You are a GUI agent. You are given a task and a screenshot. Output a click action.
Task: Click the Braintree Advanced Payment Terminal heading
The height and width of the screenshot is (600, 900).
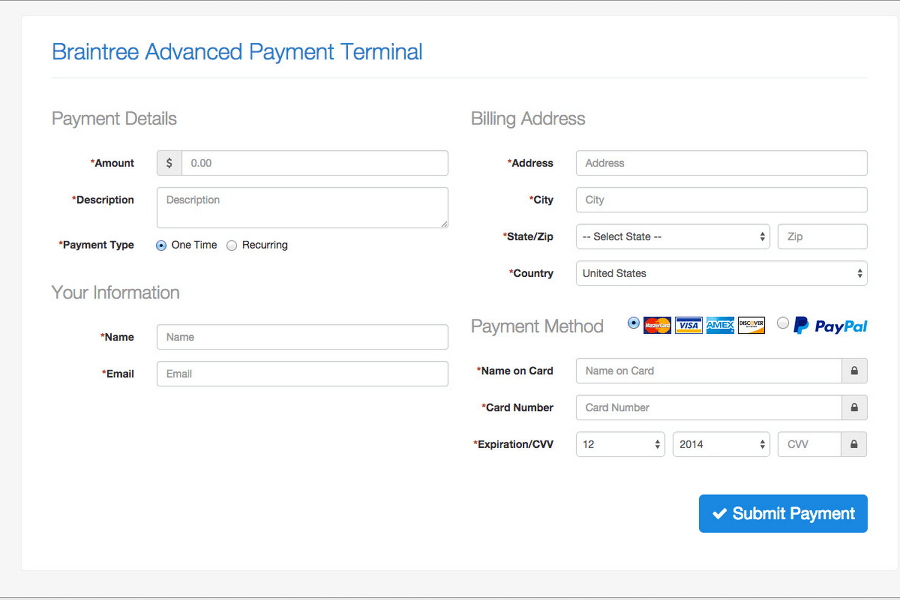point(237,52)
